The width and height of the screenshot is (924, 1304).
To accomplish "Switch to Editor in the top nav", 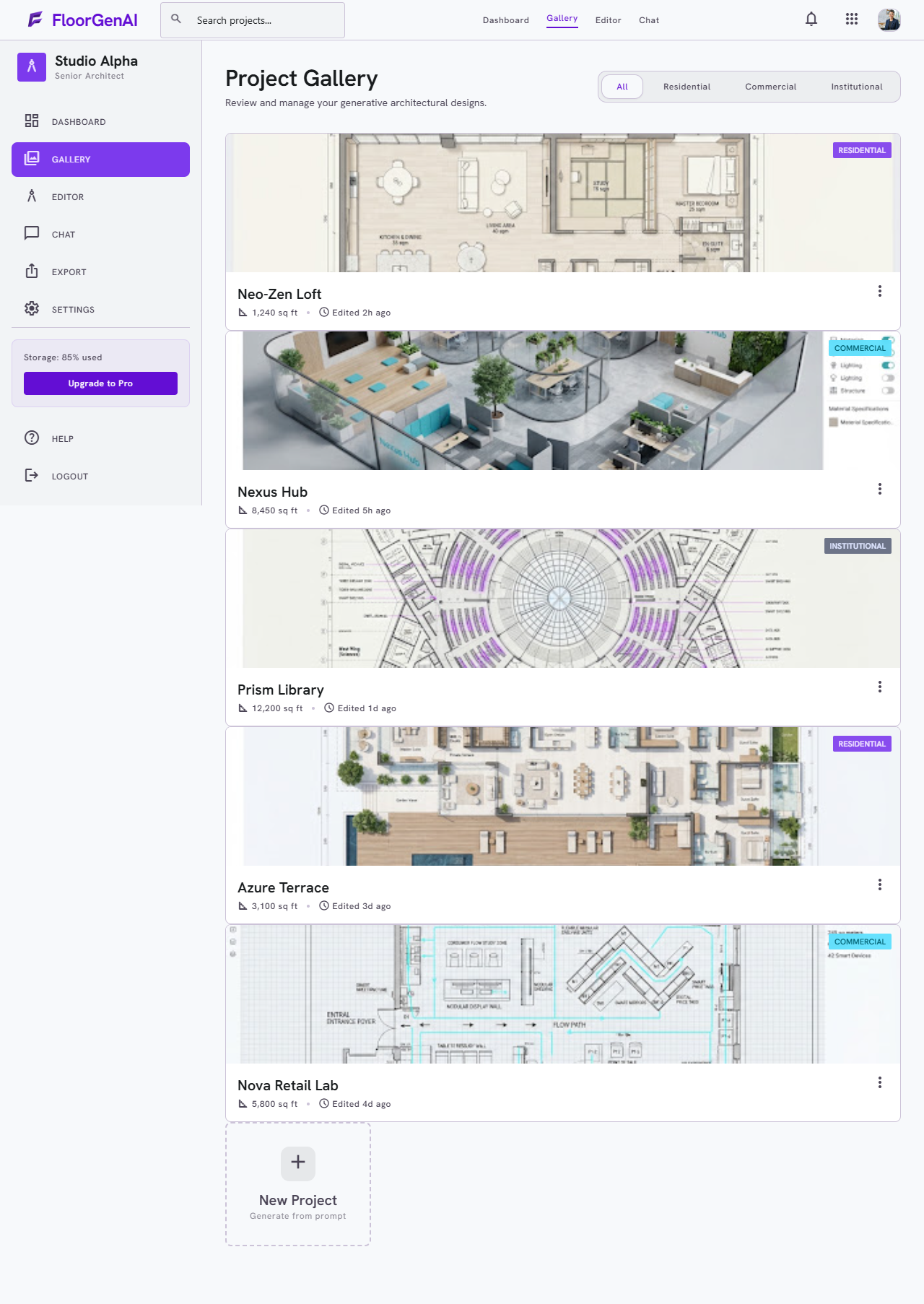I will point(608,20).
